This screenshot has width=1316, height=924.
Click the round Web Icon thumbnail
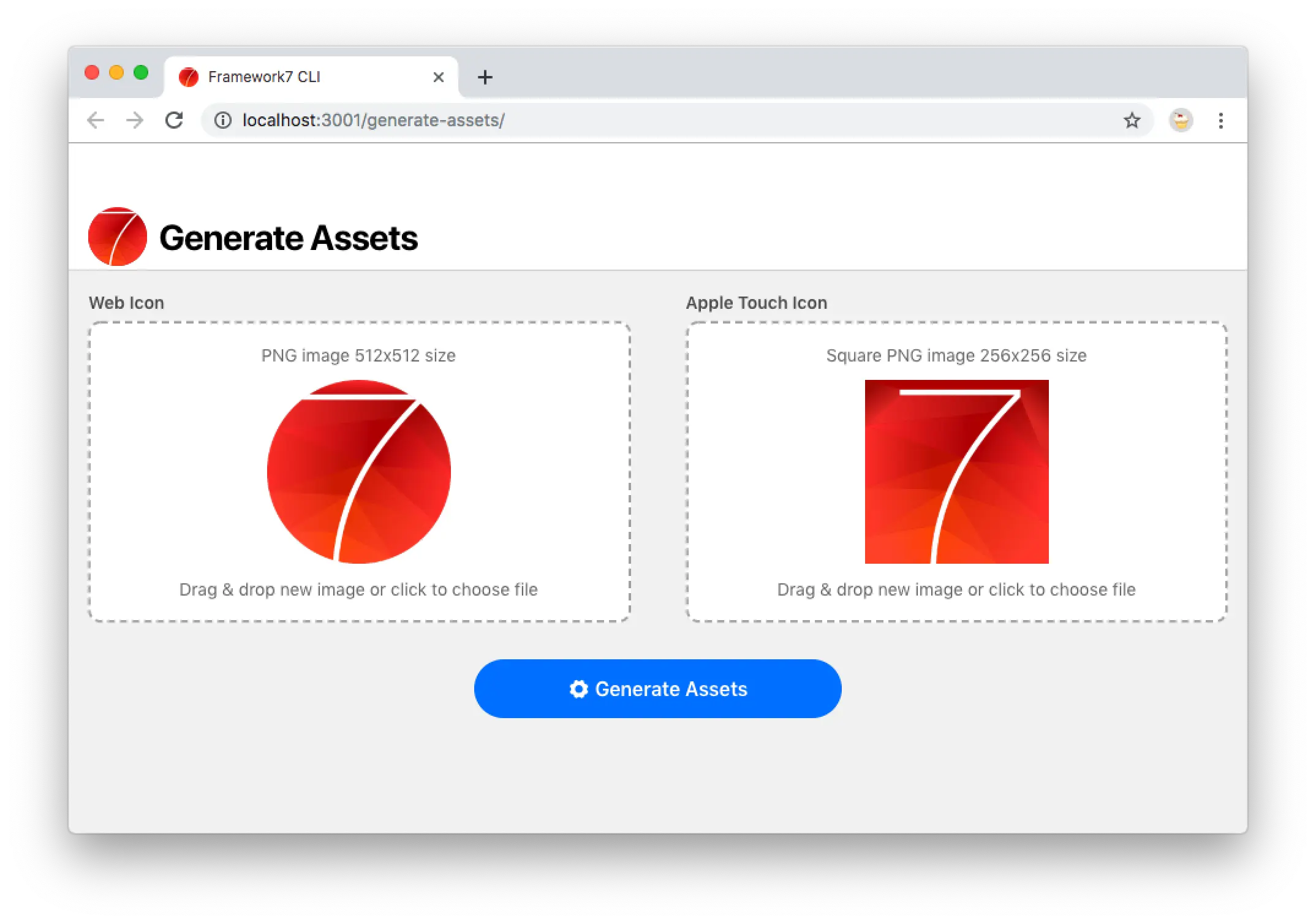[x=359, y=472]
